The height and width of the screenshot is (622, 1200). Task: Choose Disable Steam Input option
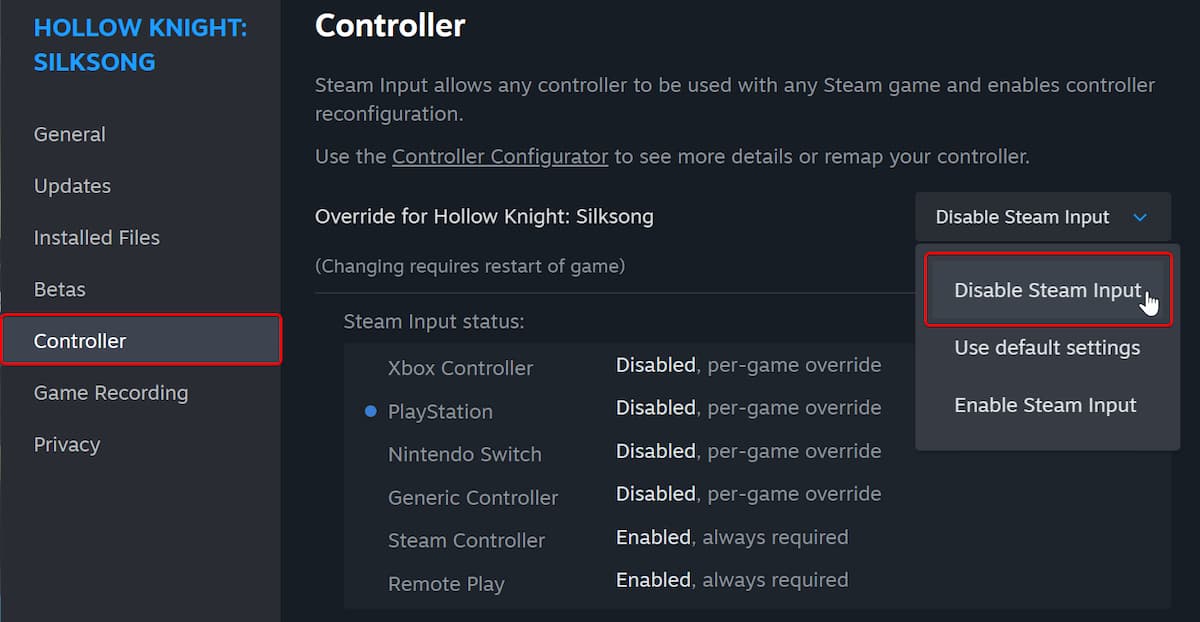pyautogui.click(x=1047, y=290)
